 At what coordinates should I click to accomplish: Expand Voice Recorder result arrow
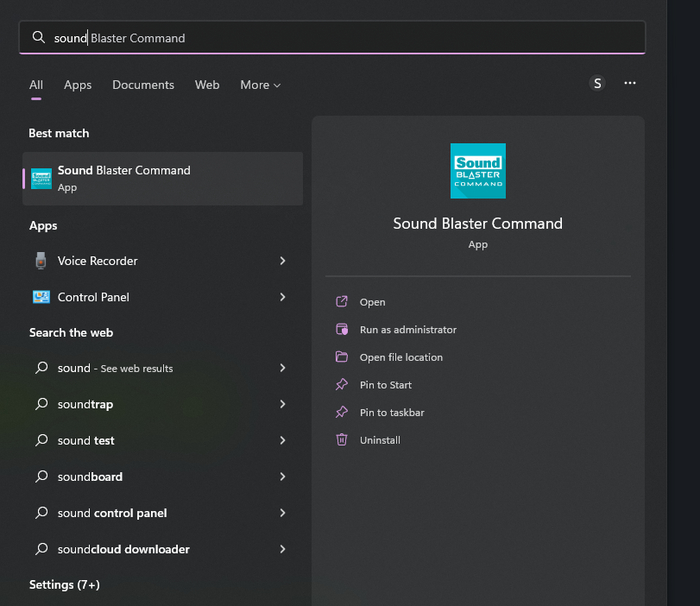283,261
